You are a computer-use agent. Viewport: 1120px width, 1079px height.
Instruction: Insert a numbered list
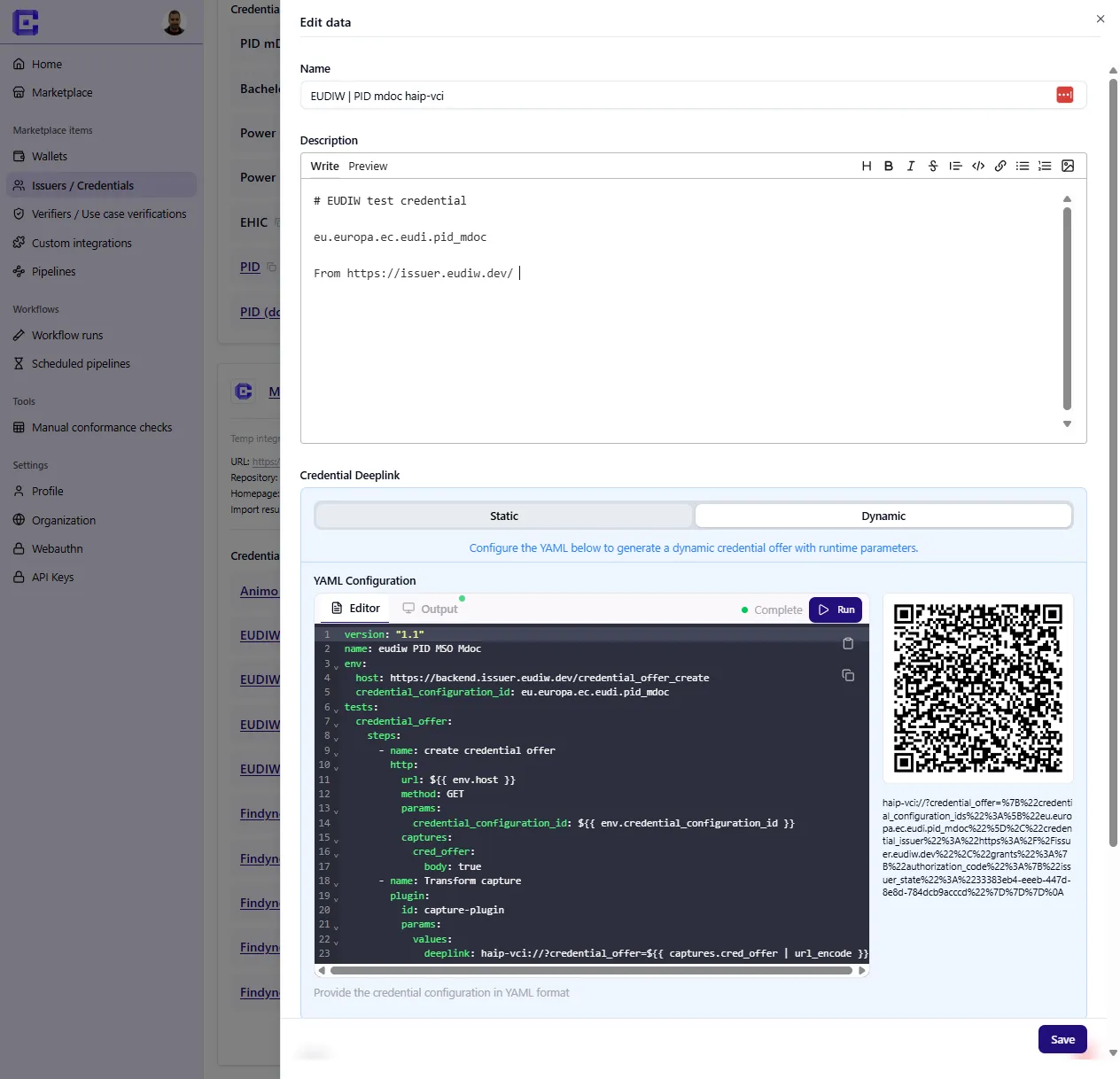click(1045, 166)
